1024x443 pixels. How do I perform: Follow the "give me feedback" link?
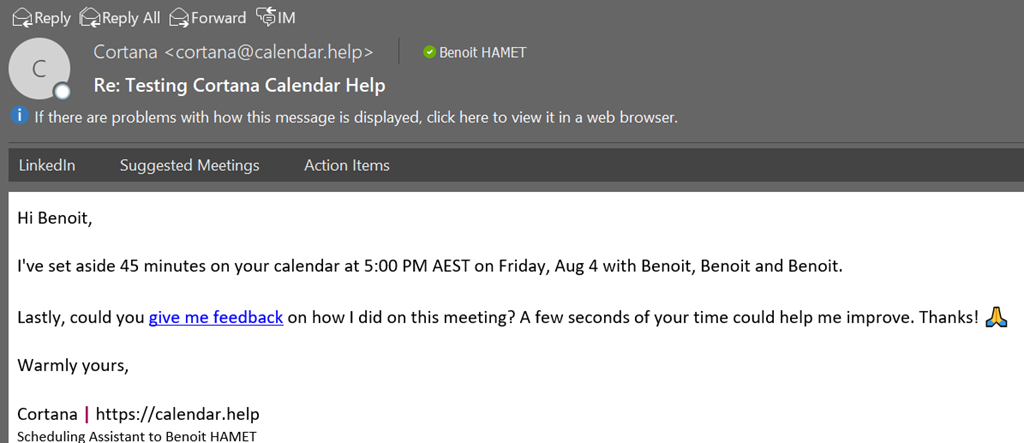point(216,317)
